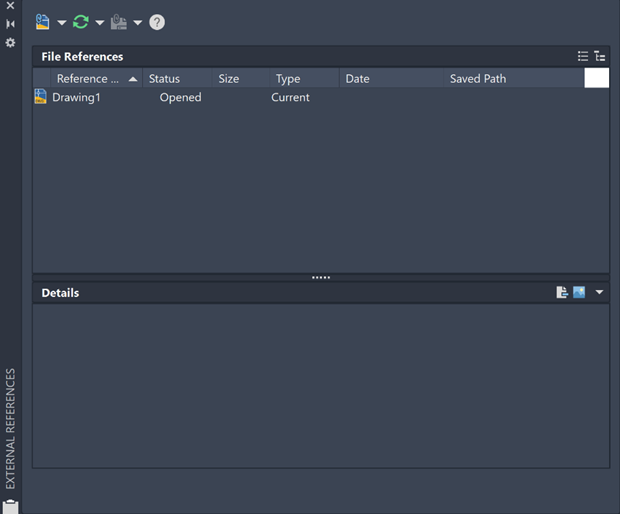The image size is (620, 514).
Task: Select the Drawing1 reference row
Action: click(x=76, y=97)
